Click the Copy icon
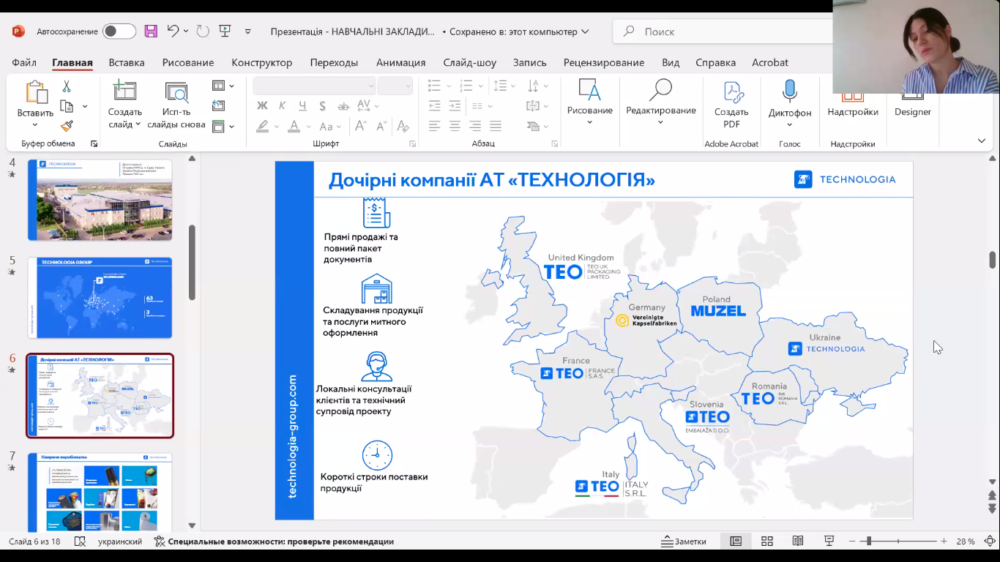 click(x=66, y=106)
